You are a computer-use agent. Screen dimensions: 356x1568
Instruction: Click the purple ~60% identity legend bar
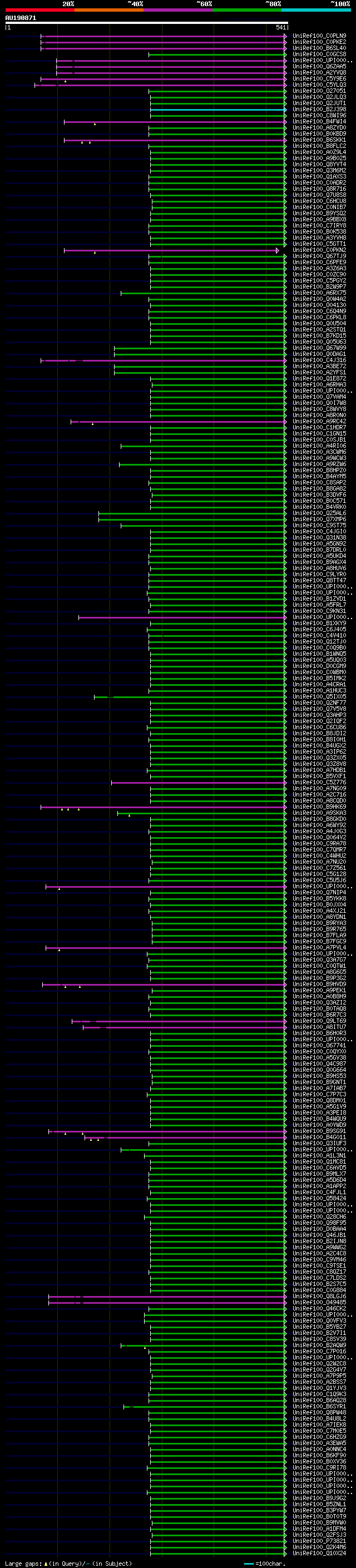pyautogui.click(x=177, y=10)
